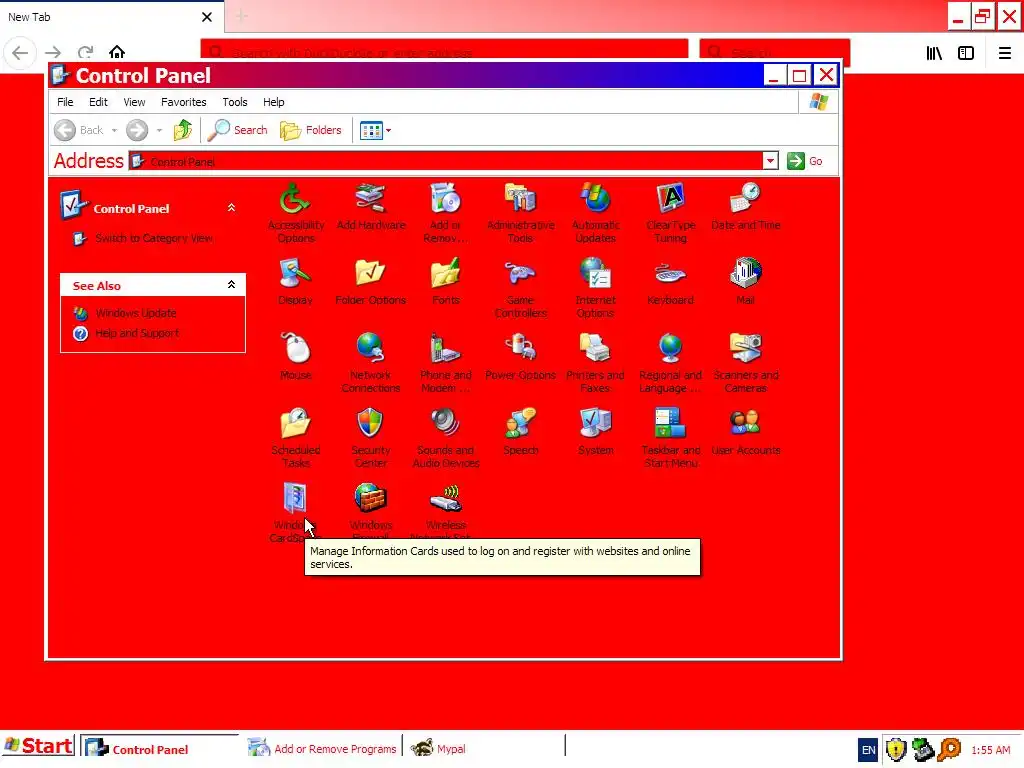
Task: Open the Windows Firewall icon
Action: (370, 499)
